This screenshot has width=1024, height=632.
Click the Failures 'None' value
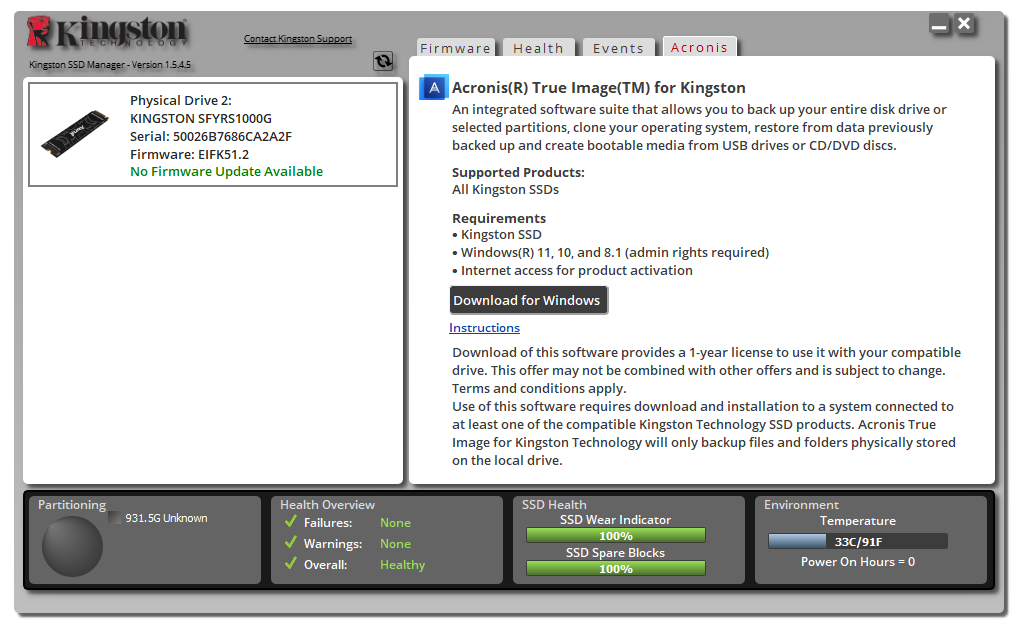(395, 523)
